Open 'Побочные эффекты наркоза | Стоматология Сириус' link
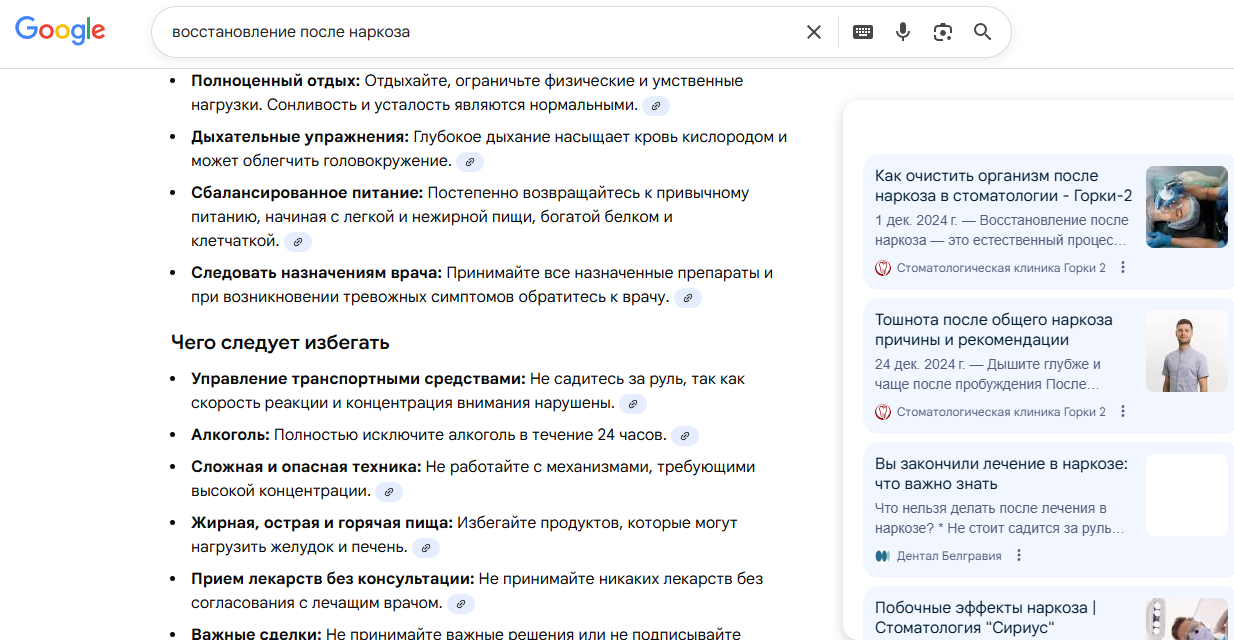This screenshot has height=640, width=1234. click(985, 618)
